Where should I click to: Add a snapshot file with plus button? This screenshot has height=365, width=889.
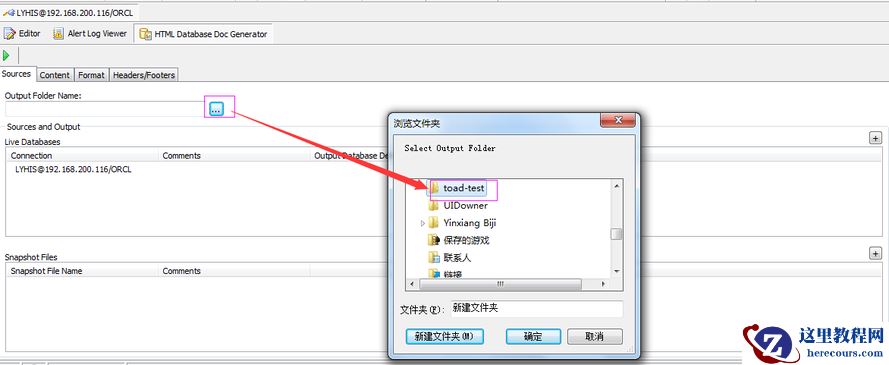tap(875, 253)
